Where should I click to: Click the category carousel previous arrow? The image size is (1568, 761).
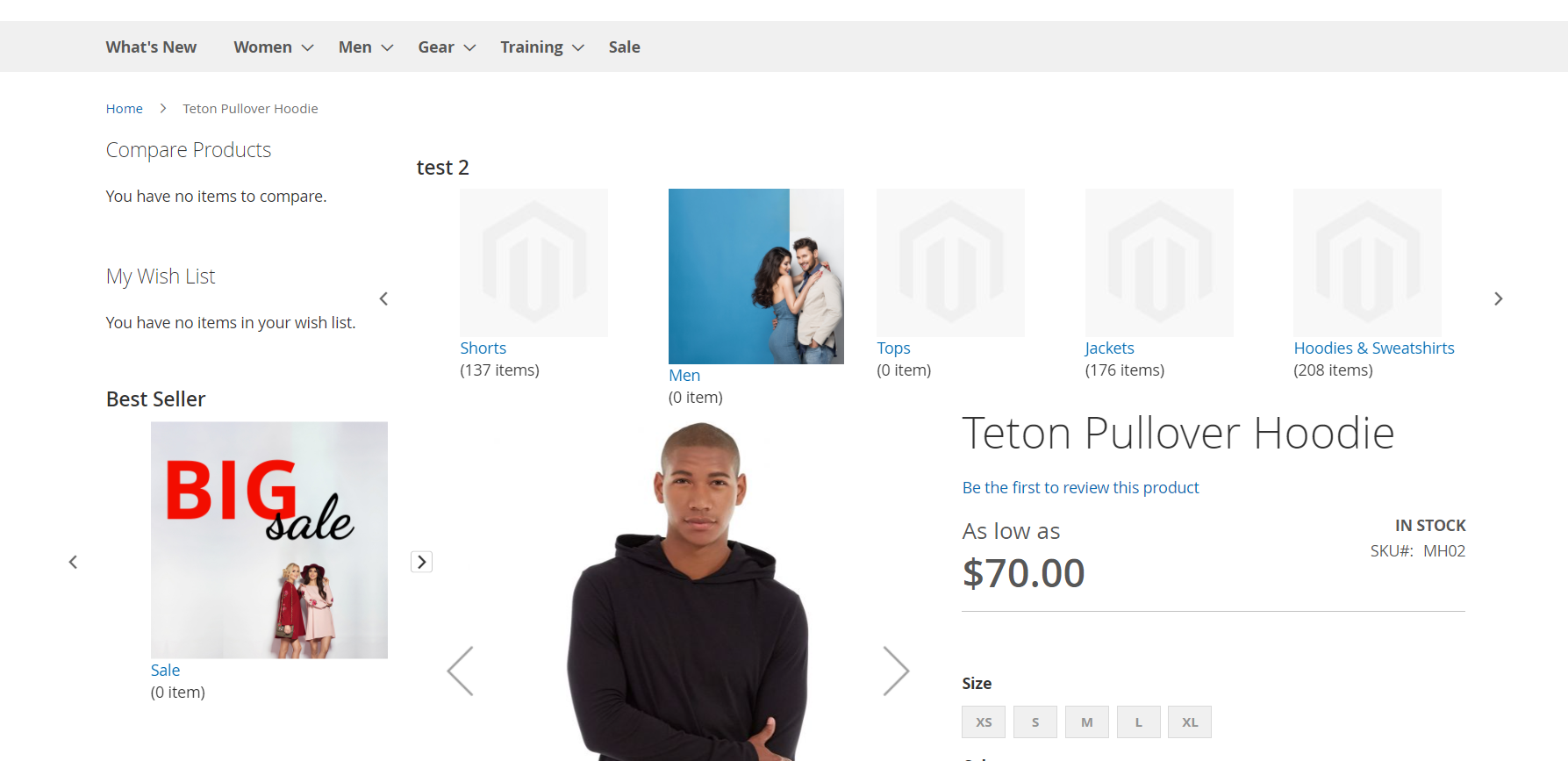coord(383,298)
